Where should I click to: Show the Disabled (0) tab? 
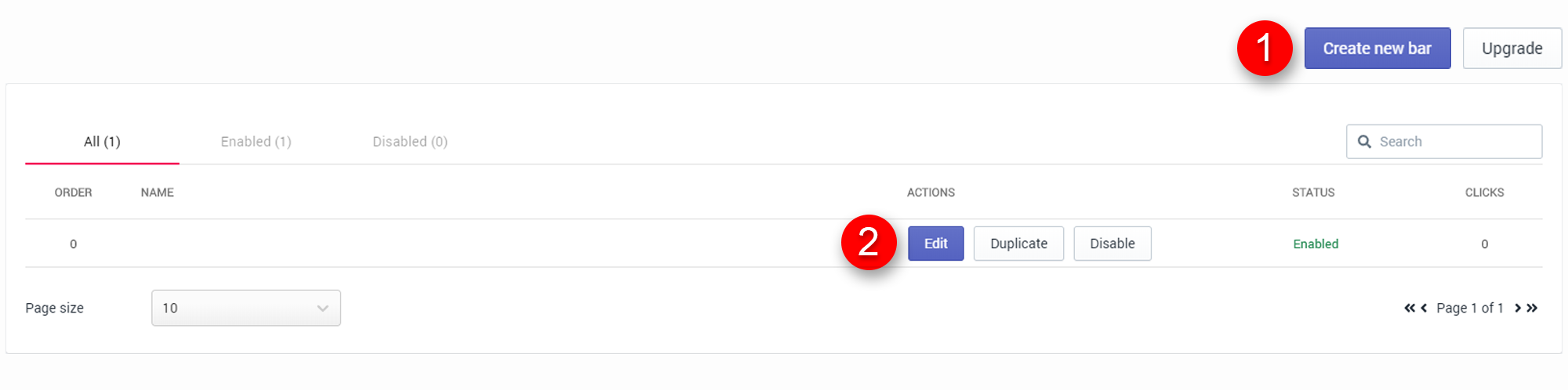point(410,142)
